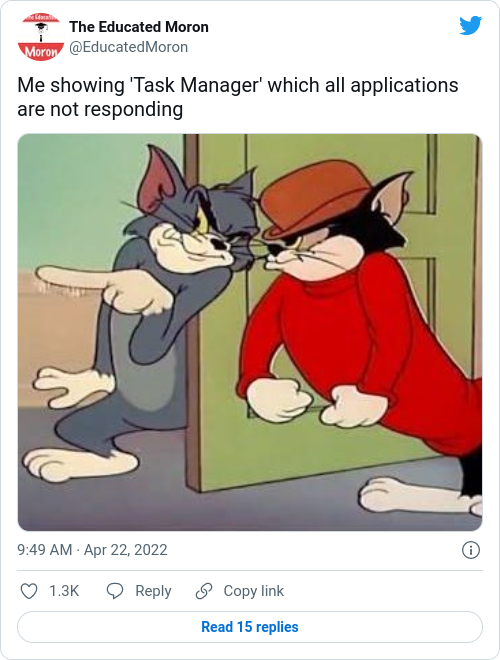Click the reply speech bubble icon
This screenshot has width=500, height=660.
coord(114,591)
